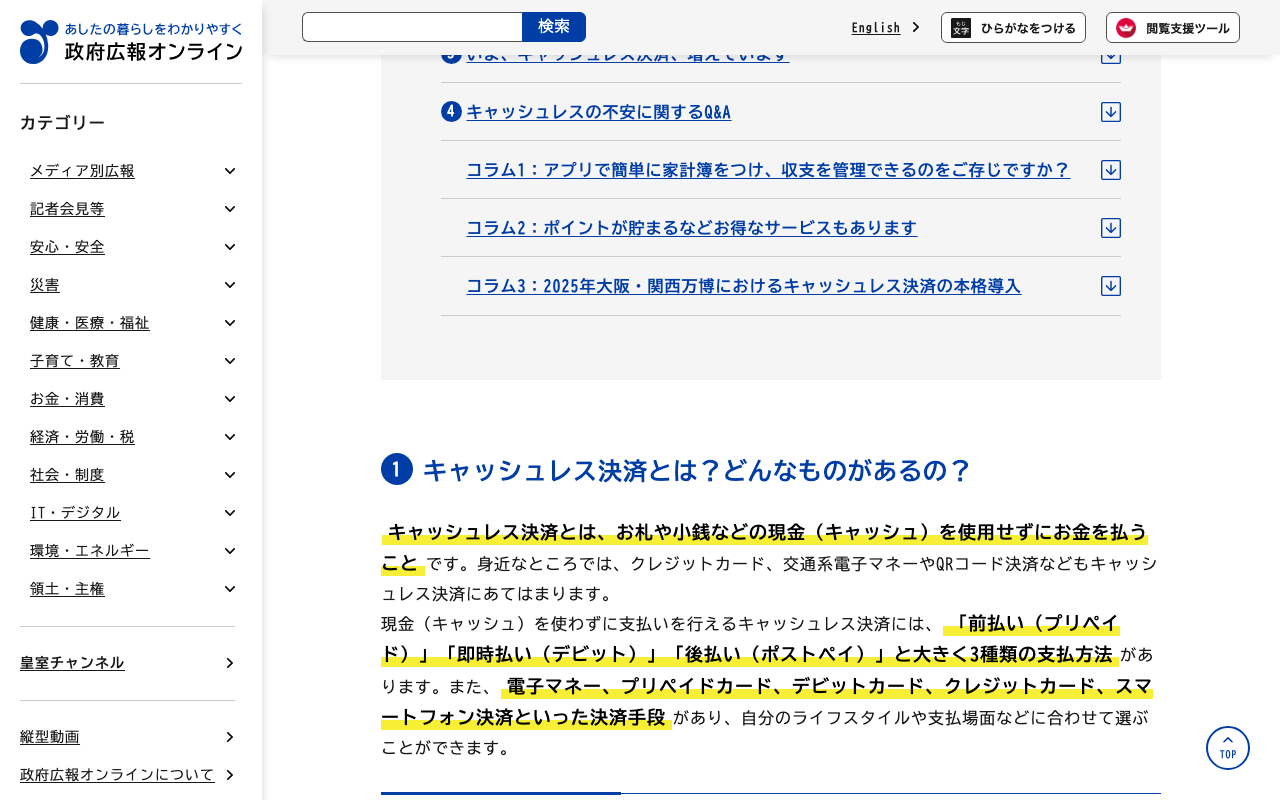Open the IT・デジタル menu link
Screen dimensions: 1280x800
[75, 513]
